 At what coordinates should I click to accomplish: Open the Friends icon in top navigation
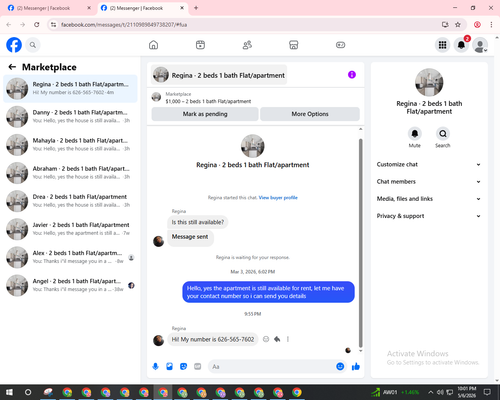[x=247, y=45]
